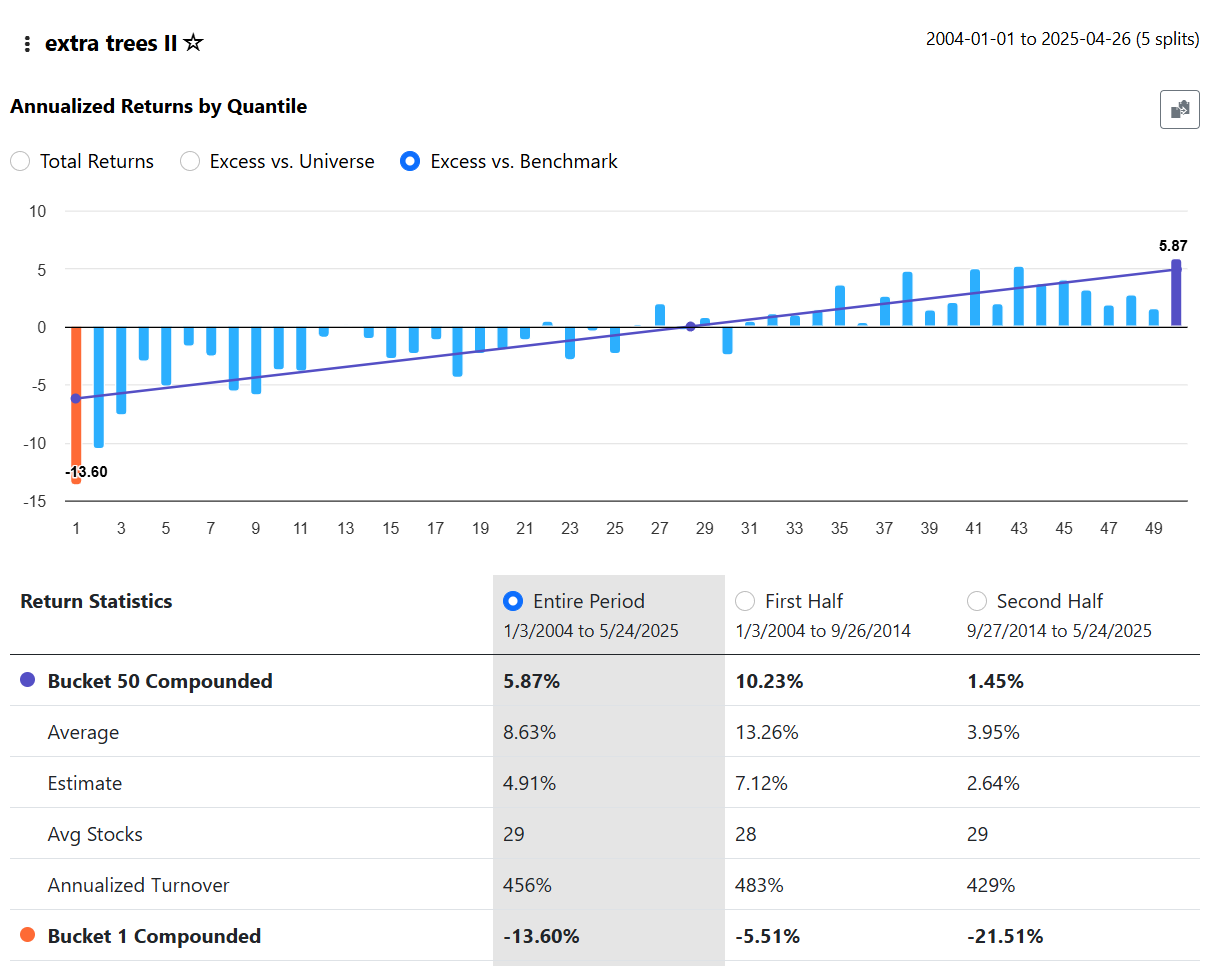The image size is (1212, 966).
Task: Click the trend line's left endpoint dot
Action: click(x=76, y=398)
